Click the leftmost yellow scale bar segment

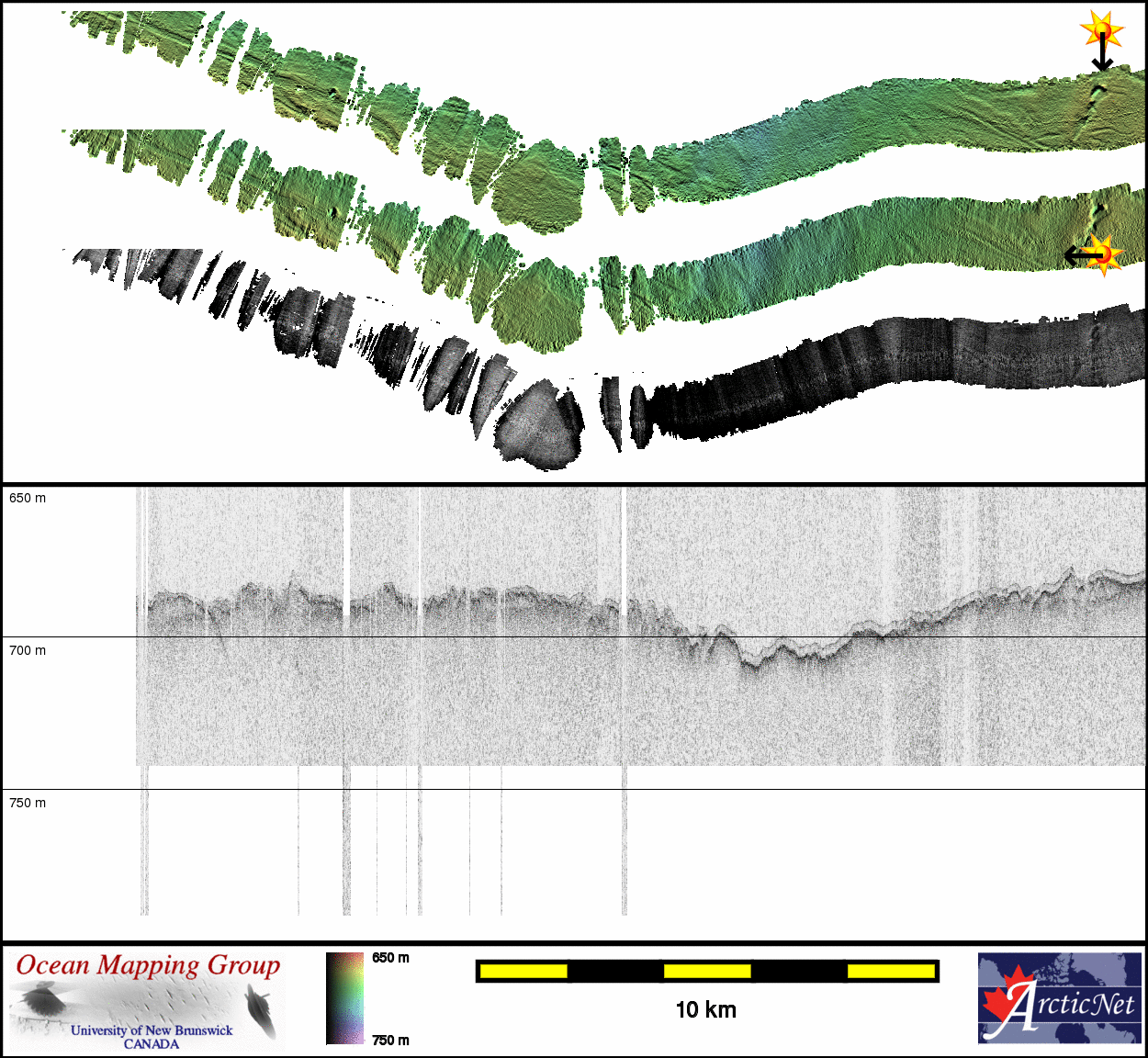pos(523,971)
